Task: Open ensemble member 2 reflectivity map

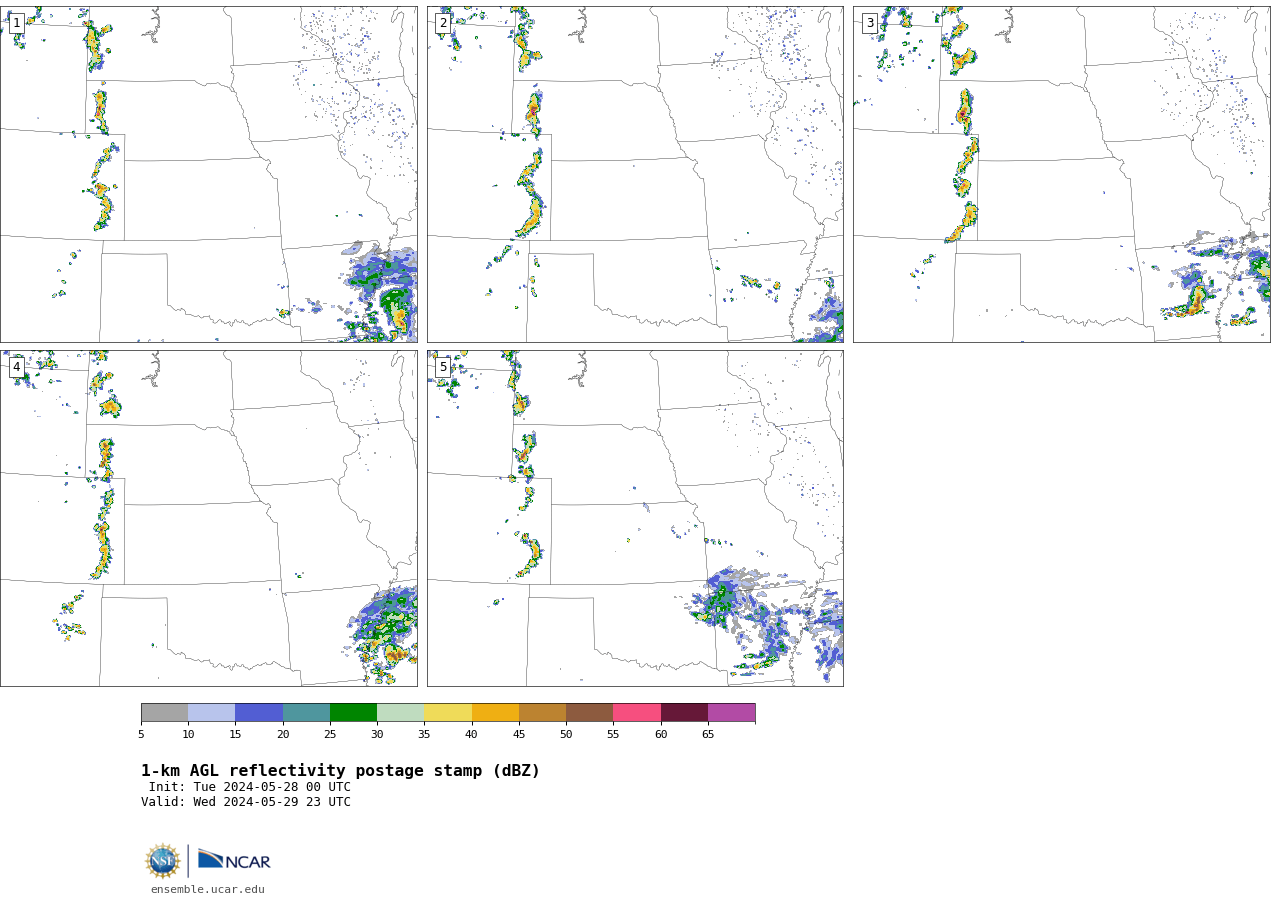Action: tap(635, 175)
